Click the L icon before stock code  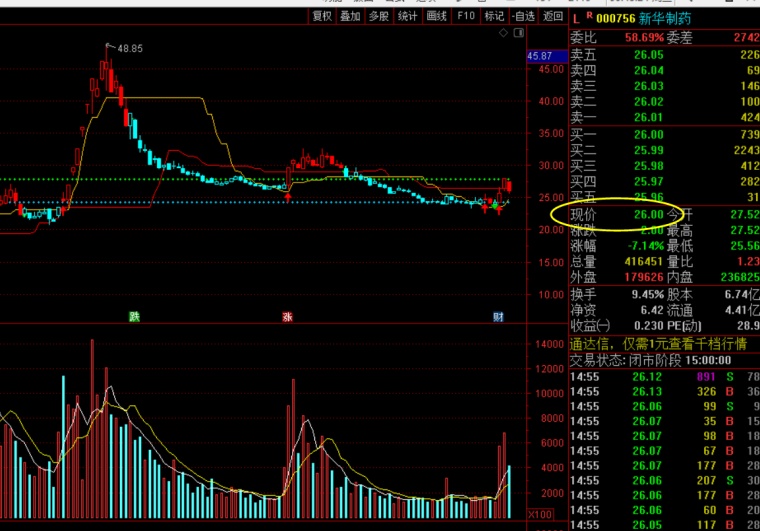tap(576, 17)
